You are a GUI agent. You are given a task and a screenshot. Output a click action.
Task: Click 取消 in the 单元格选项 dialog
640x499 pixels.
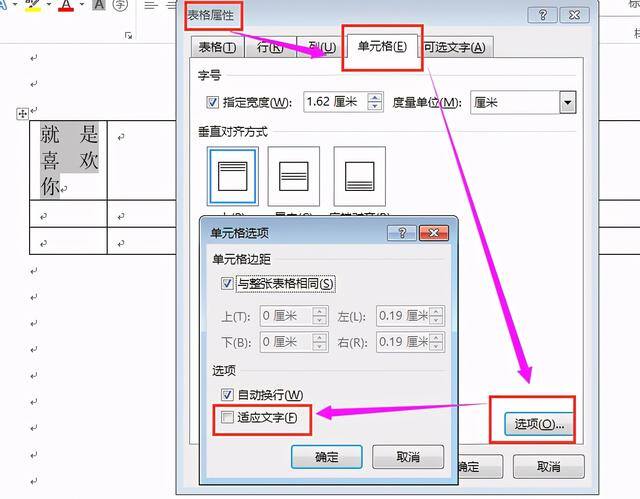click(x=408, y=457)
